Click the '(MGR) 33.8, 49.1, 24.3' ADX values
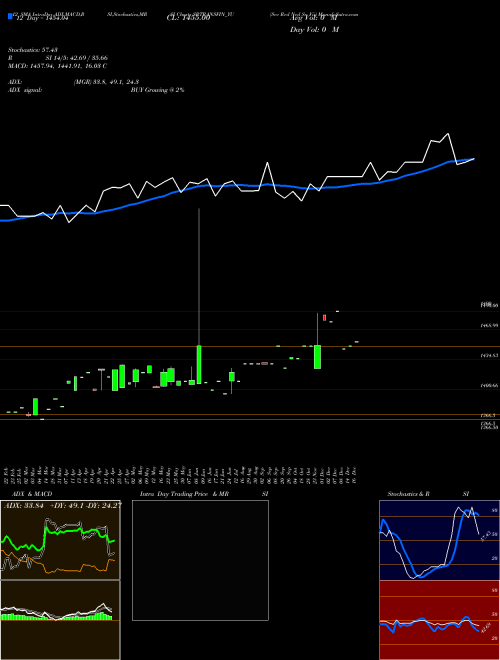This screenshot has width=500, height=660. (106, 82)
